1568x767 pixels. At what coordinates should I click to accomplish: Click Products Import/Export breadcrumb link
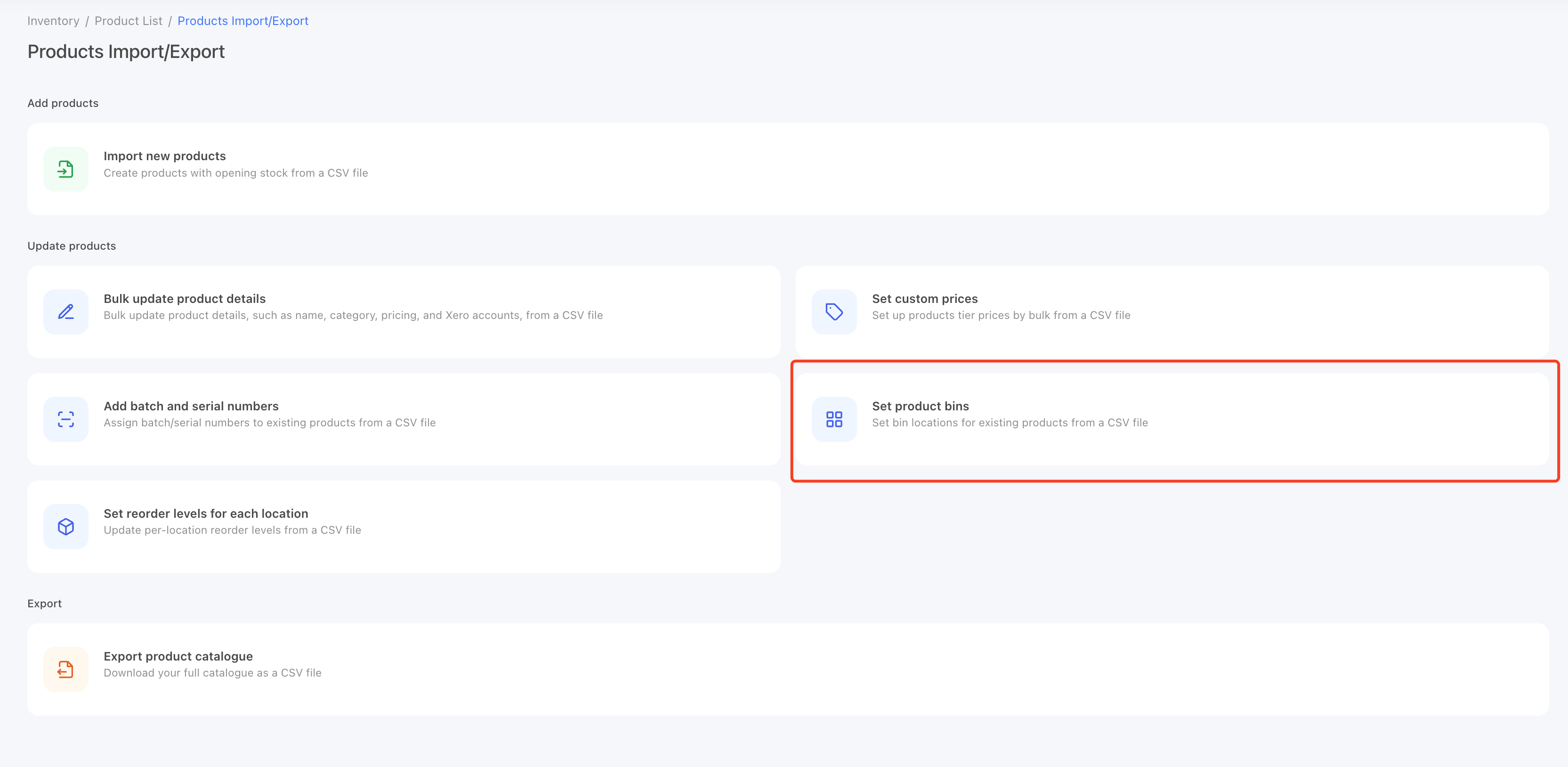pos(243,21)
